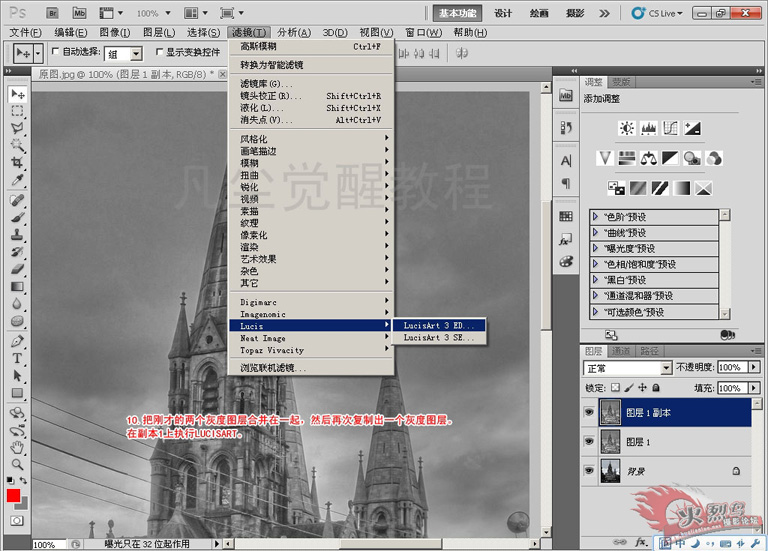Select the Rectangular Marquee tool
This screenshot has width=768, height=551.
tap(18, 111)
